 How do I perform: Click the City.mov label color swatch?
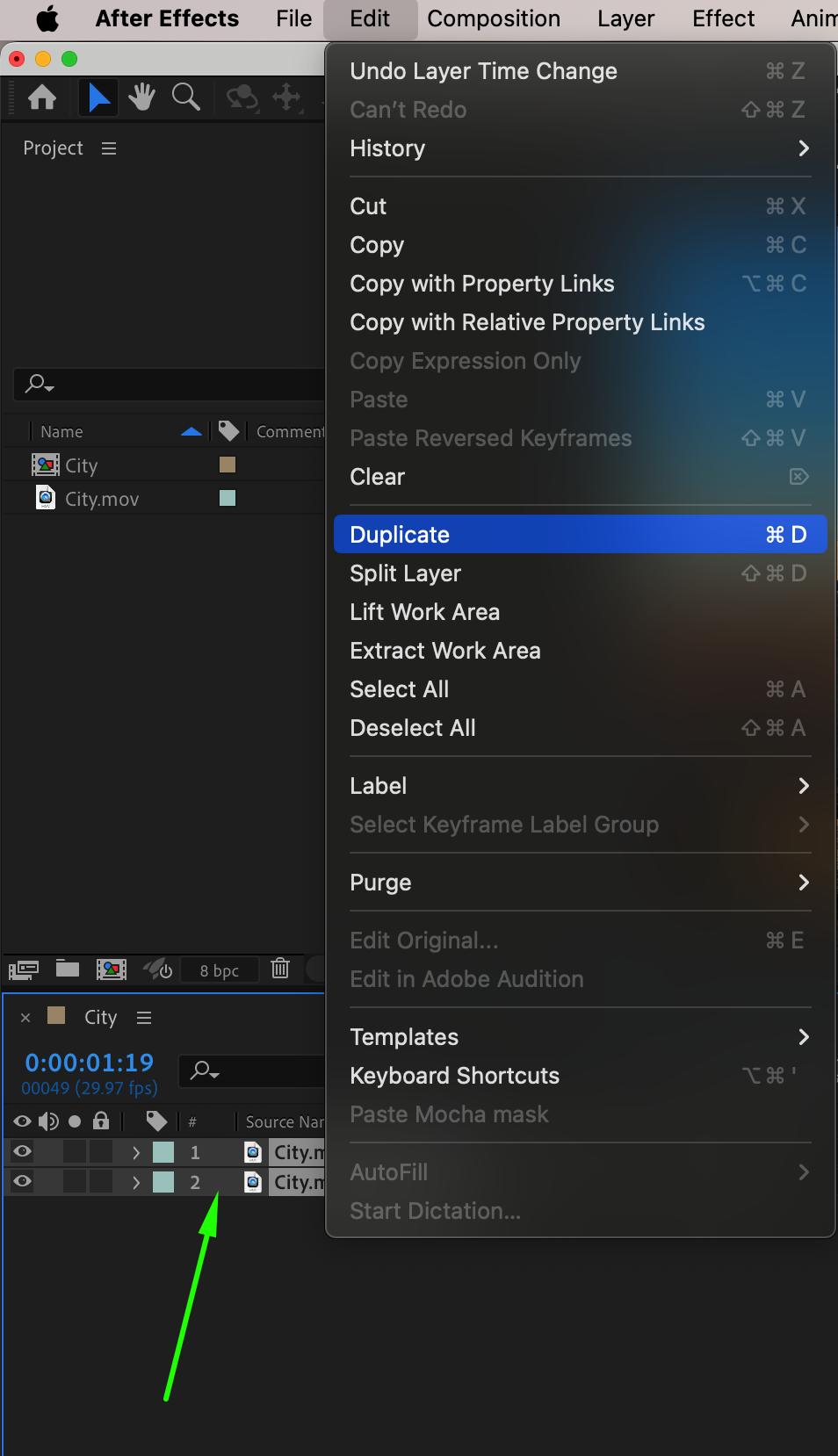point(228,498)
